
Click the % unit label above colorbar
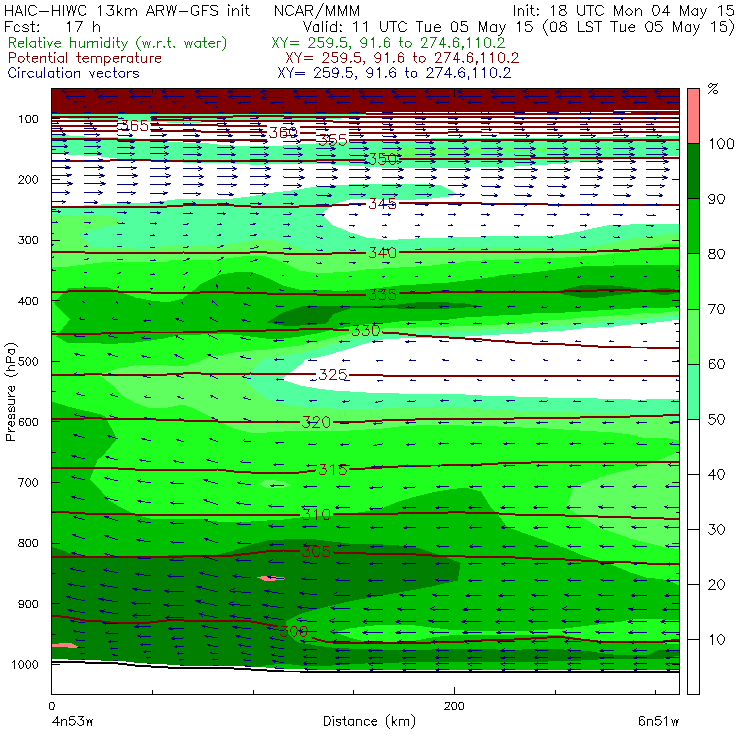713,89
